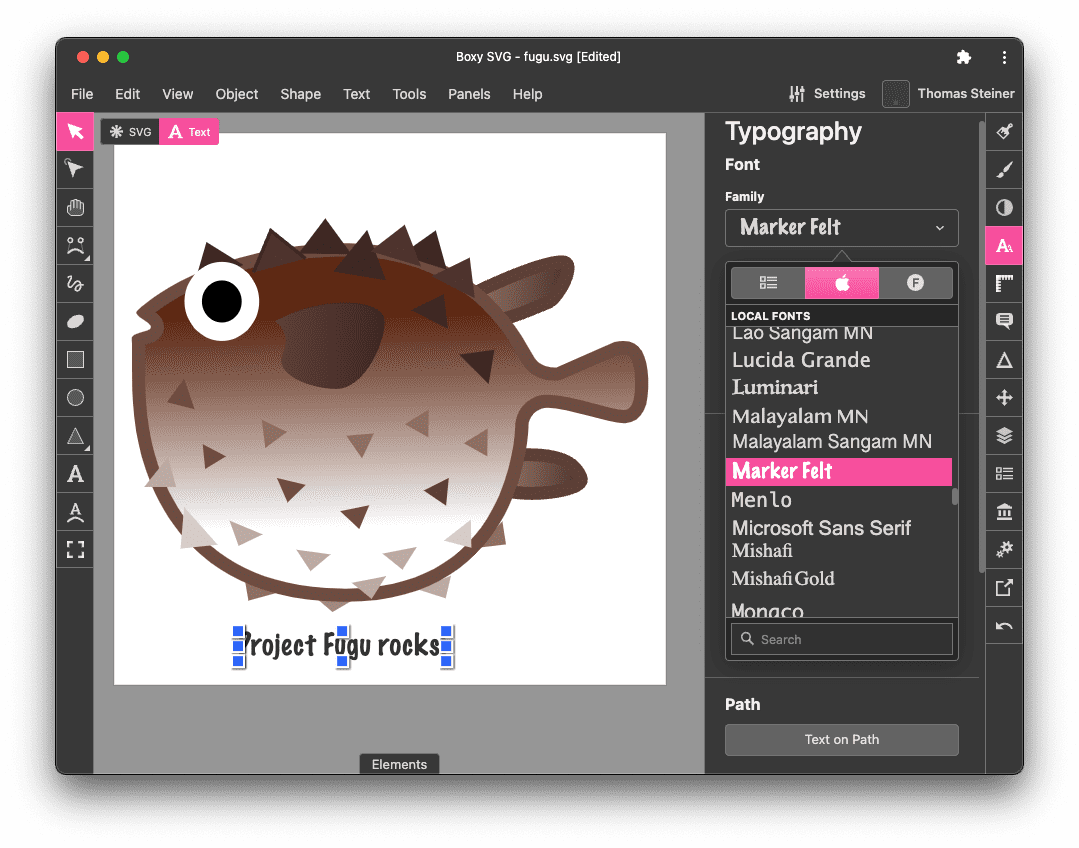Select the Text tool
The height and width of the screenshot is (848, 1079).
75,474
